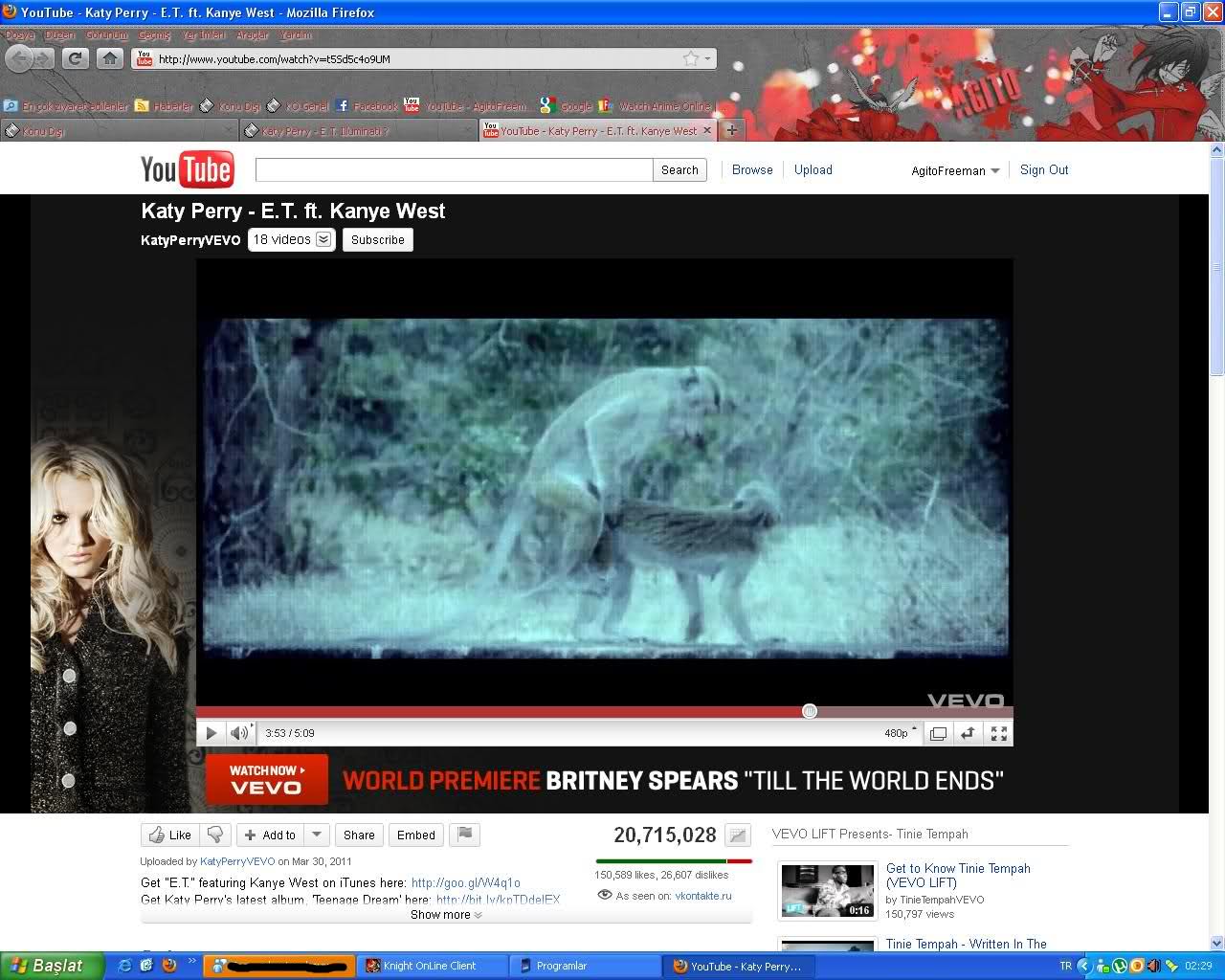
Task: Toggle the pop-out player window icon
Action: coord(938,733)
